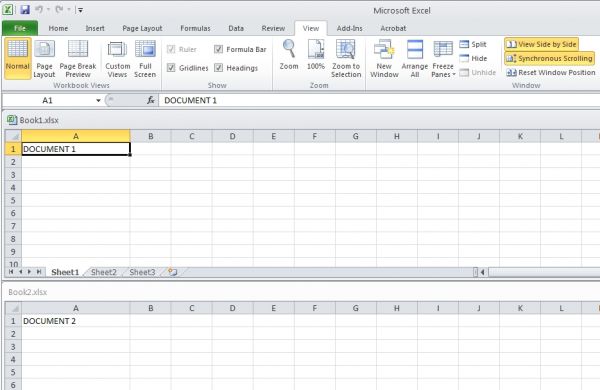The image size is (600, 390).
Task: Go to first sheet navigation arrow
Action: tap(11, 272)
